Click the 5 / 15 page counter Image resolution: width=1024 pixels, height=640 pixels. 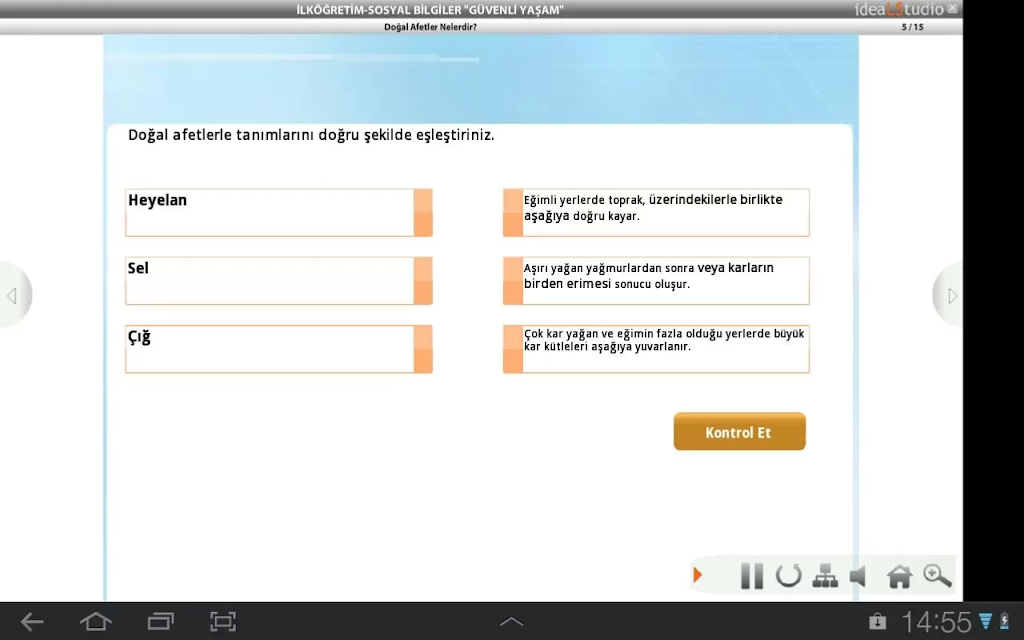tap(912, 27)
